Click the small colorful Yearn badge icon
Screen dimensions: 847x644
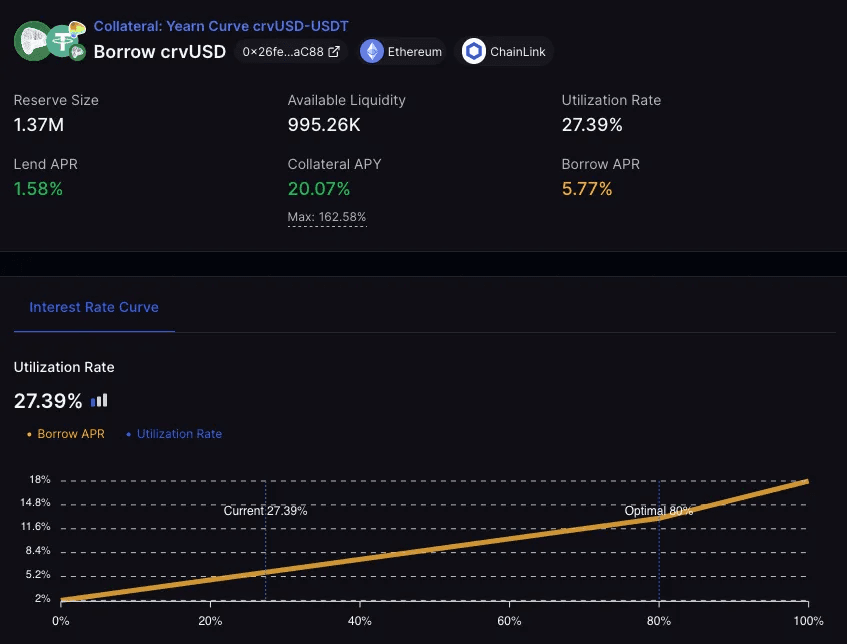(x=77, y=26)
